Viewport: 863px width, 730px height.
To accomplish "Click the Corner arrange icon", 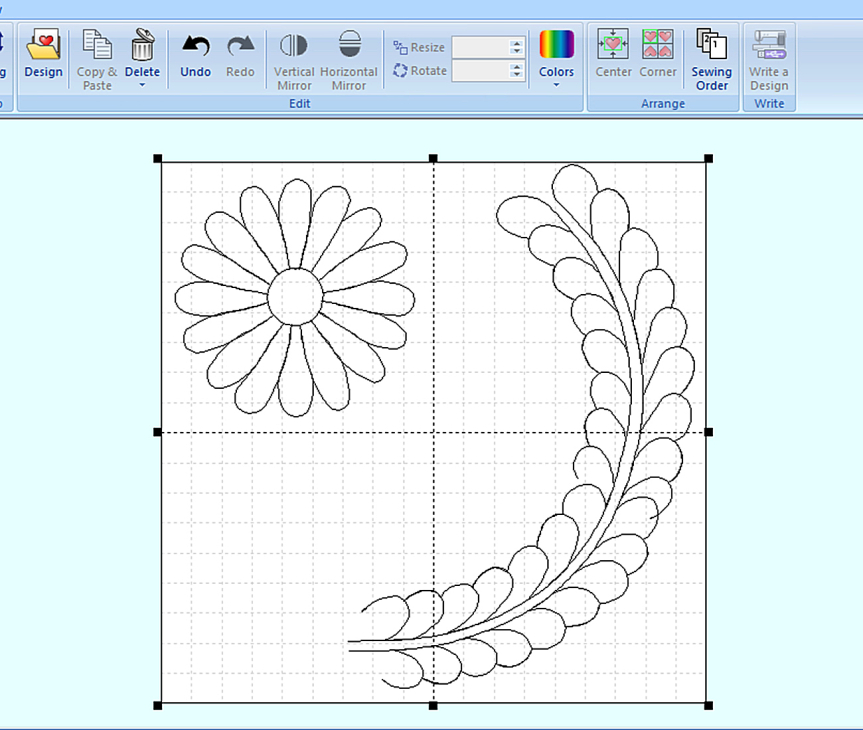I will tap(658, 46).
